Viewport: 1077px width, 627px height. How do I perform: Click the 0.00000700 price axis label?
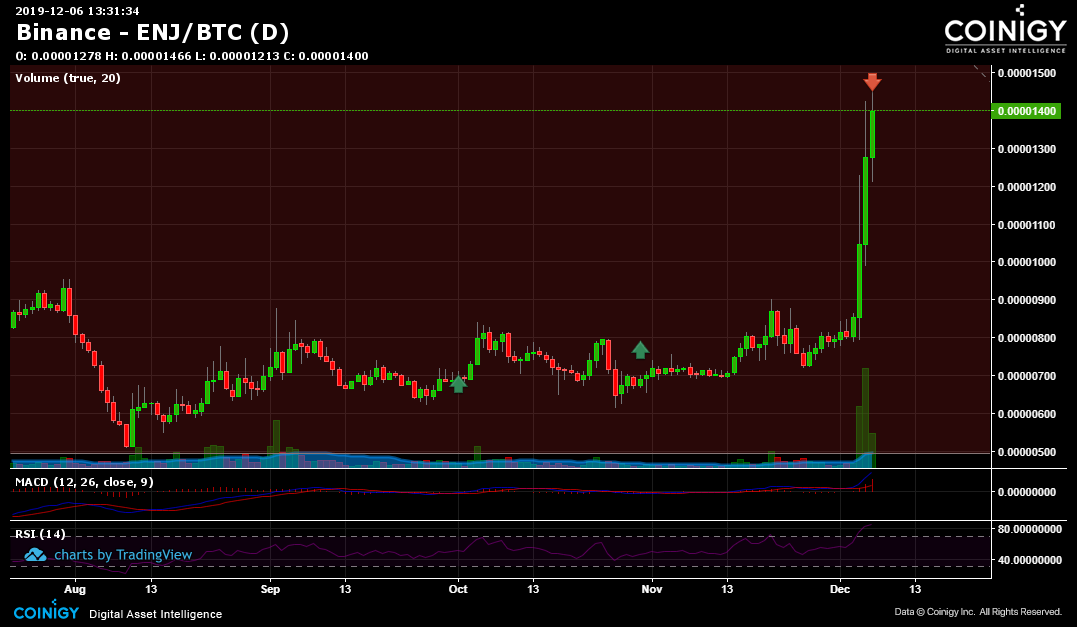[1027, 376]
